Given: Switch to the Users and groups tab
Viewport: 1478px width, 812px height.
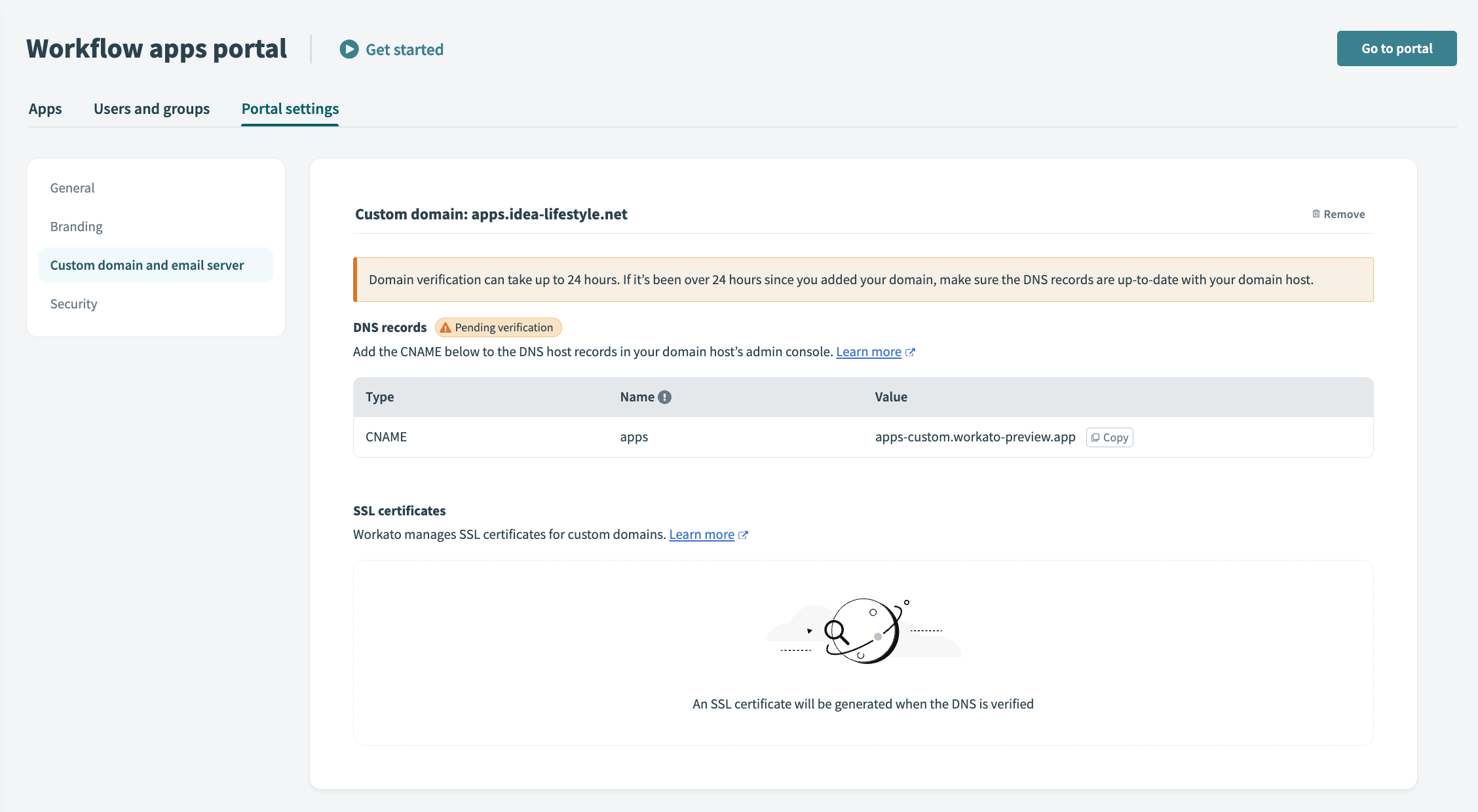Looking at the screenshot, I should tap(151, 109).
